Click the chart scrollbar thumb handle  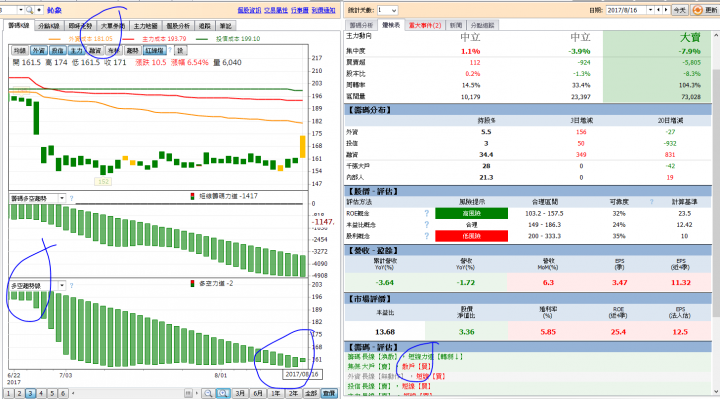coord(188,393)
